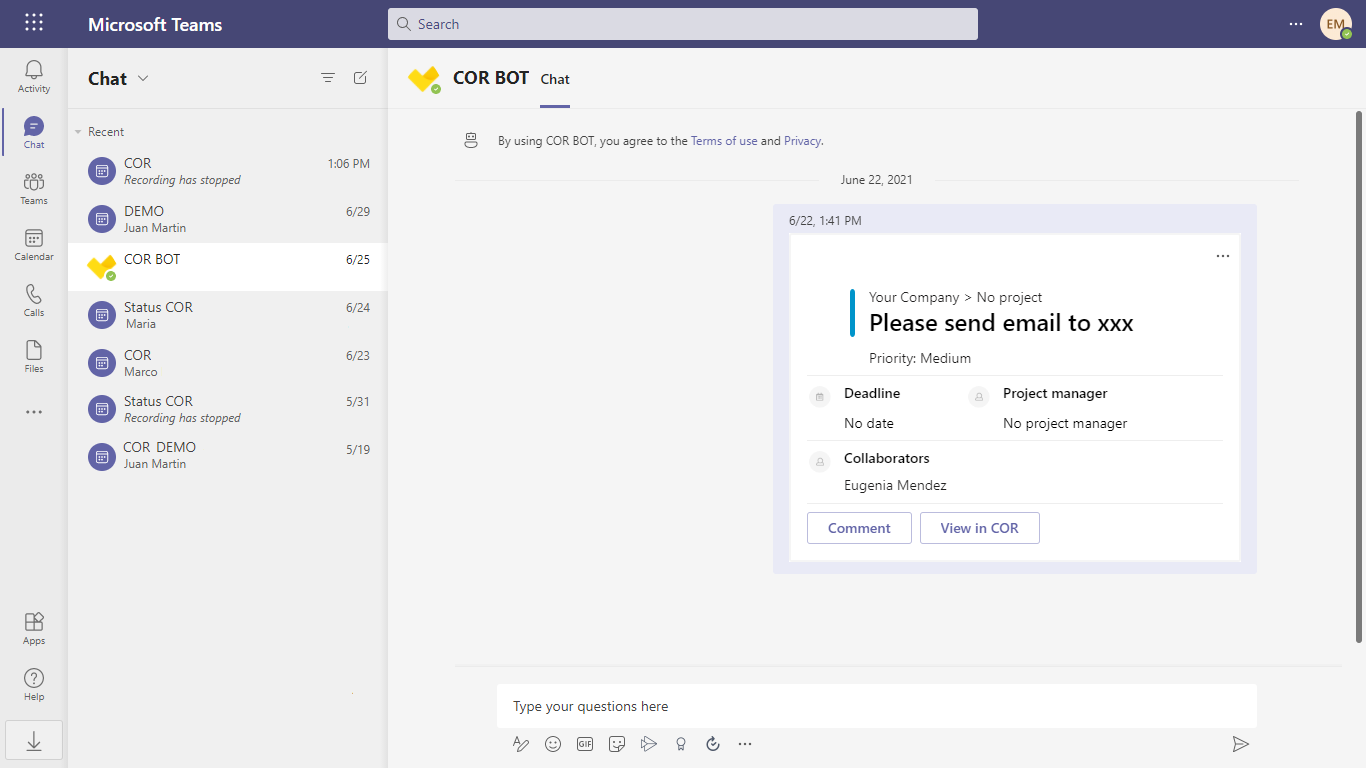Click the Type your questions here field
The height and width of the screenshot is (768, 1366).
pos(877,706)
